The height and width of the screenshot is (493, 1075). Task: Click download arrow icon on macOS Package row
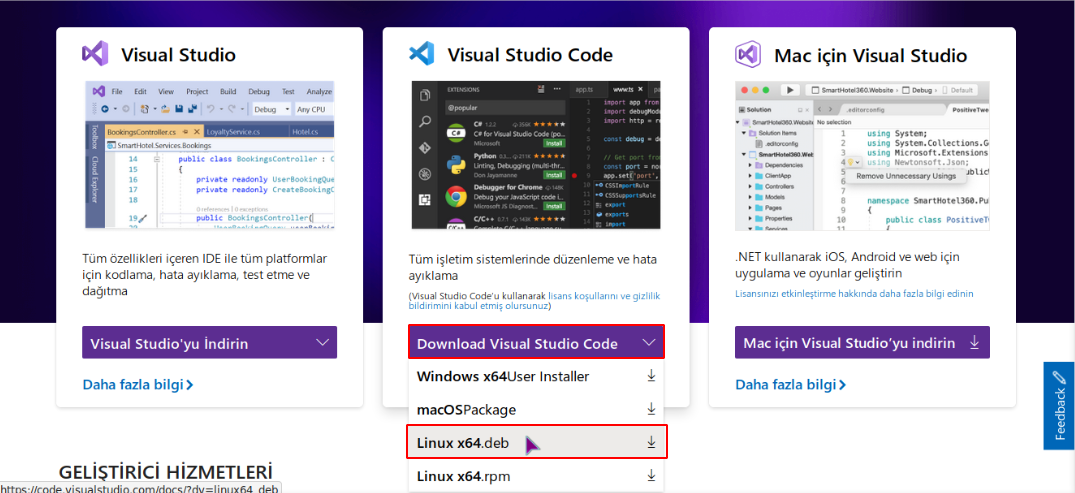(x=651, y=409)
